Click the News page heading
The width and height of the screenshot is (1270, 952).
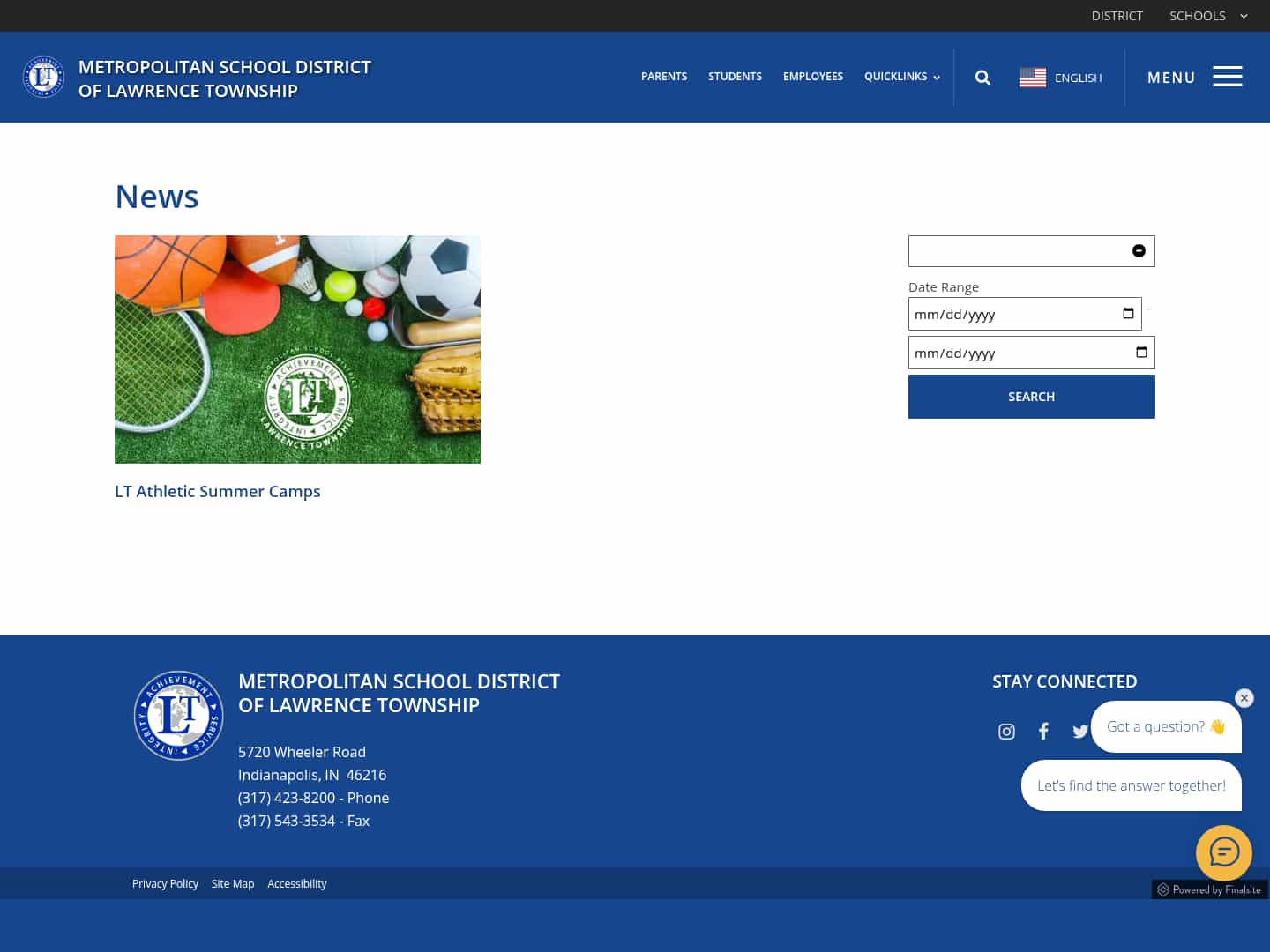click(x=157, y=197)
